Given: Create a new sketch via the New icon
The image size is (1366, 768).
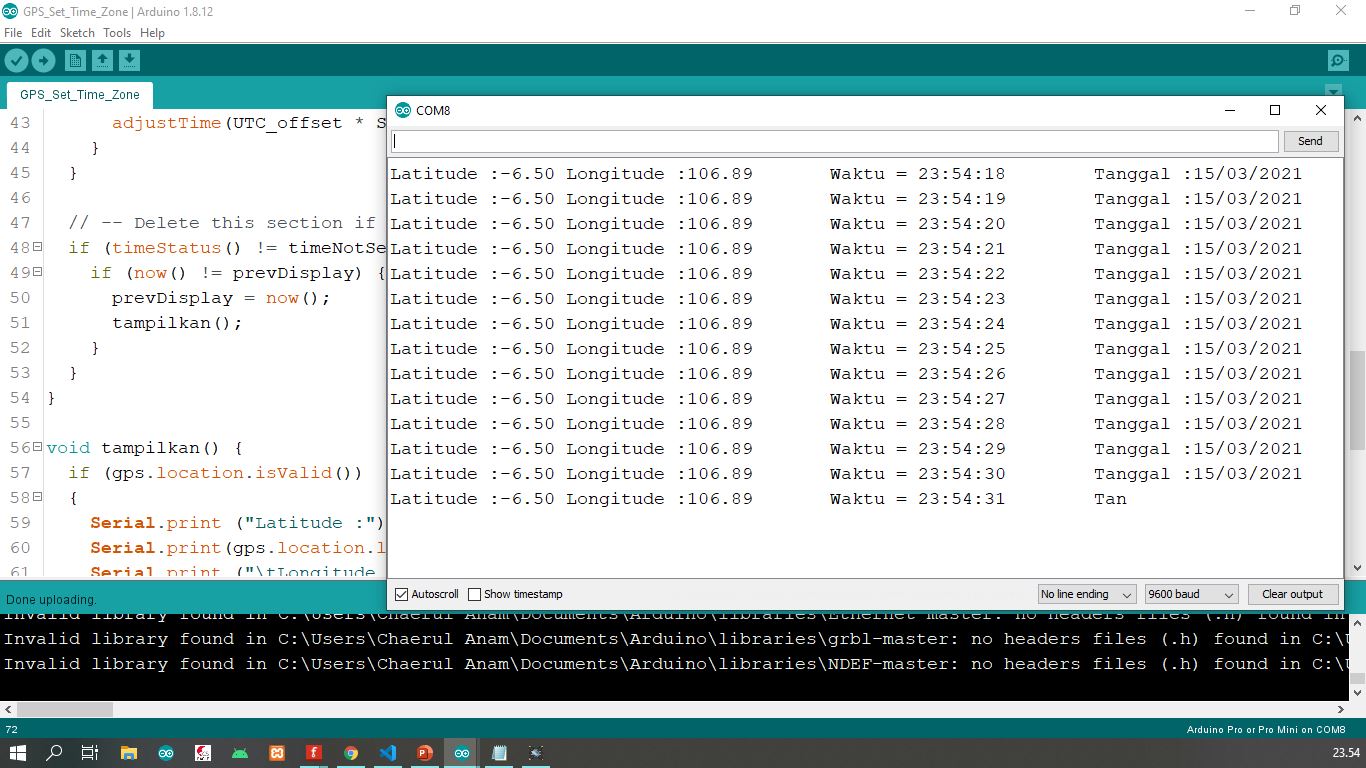Looking at the screenshot, I should pyautogui.click(x=75, y=60).
